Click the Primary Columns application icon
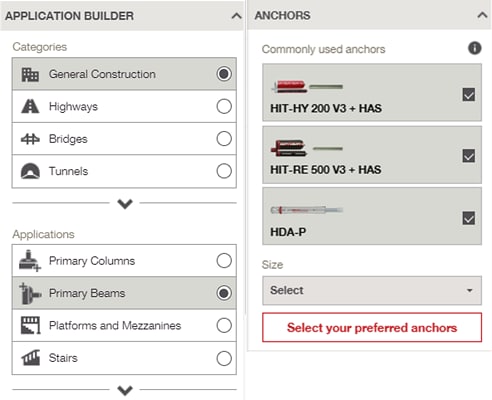The image size is (492, 400). tap(30, 261)
